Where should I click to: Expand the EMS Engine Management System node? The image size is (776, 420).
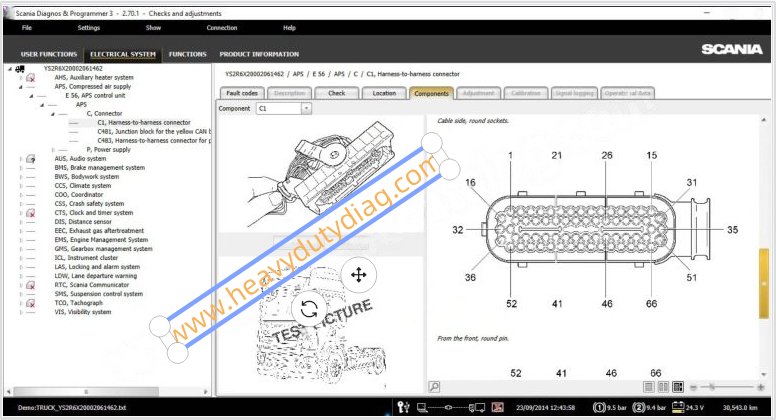point(21,240)
